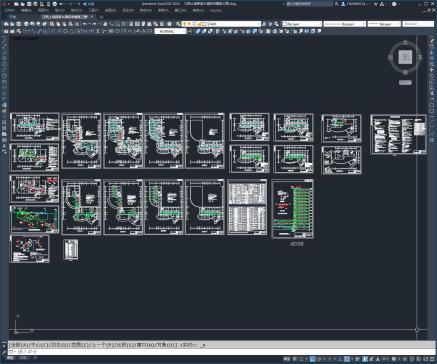Click Save in the Quick Access toolbar
437x364 pixels.
point(29,4)
